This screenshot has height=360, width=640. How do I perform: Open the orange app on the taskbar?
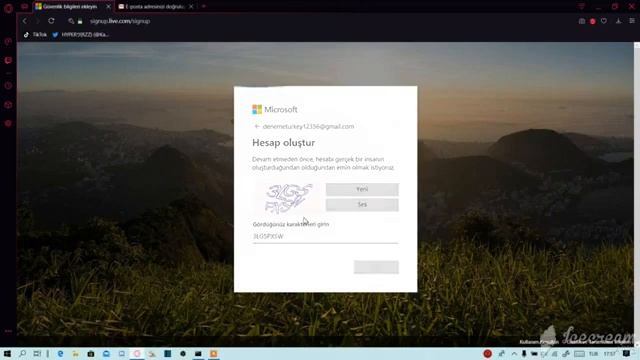point(213,353)
